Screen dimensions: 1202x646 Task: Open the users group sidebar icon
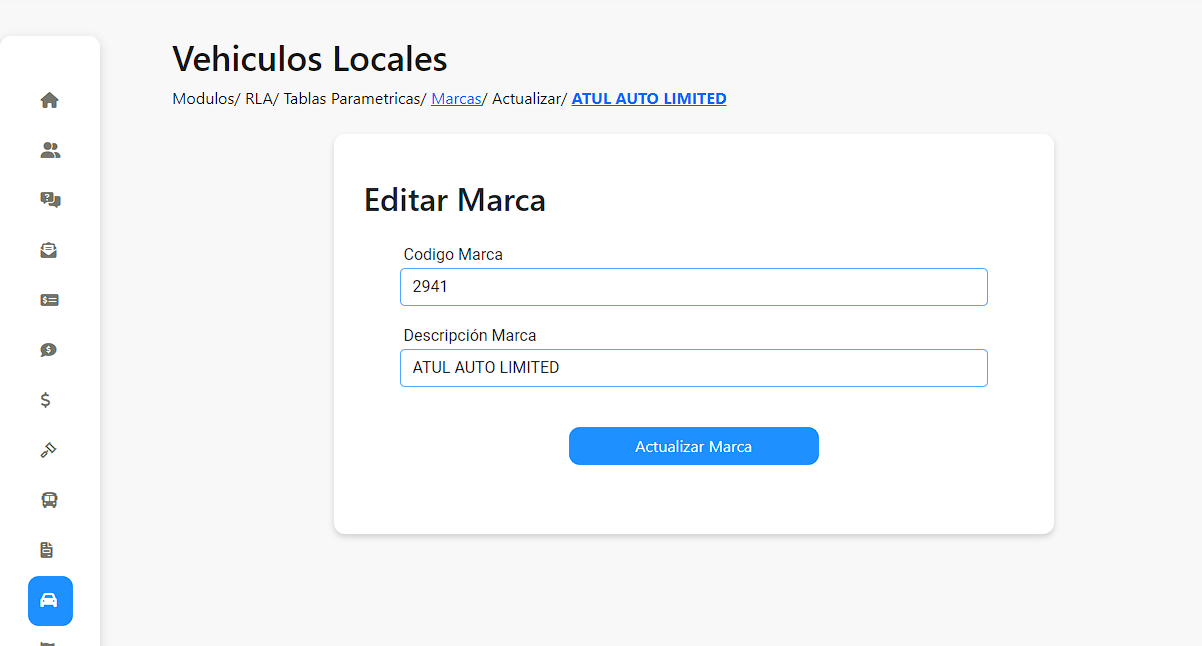[50, 150]
